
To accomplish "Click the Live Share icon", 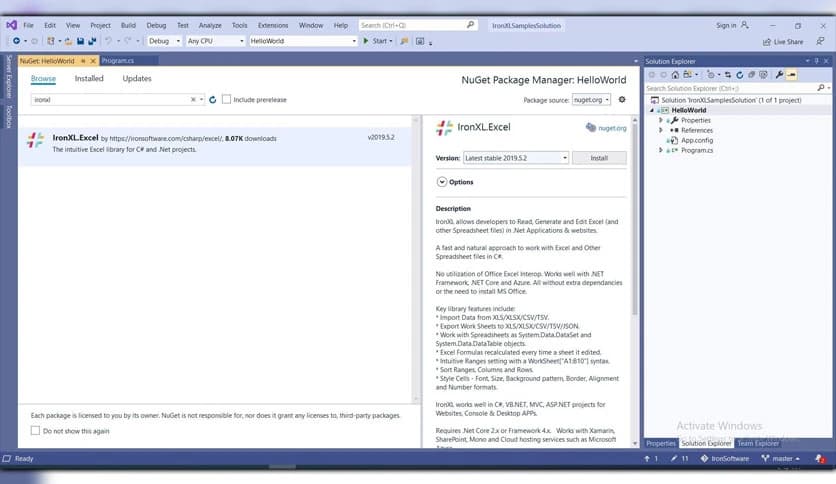I will (x=767, y=41).
